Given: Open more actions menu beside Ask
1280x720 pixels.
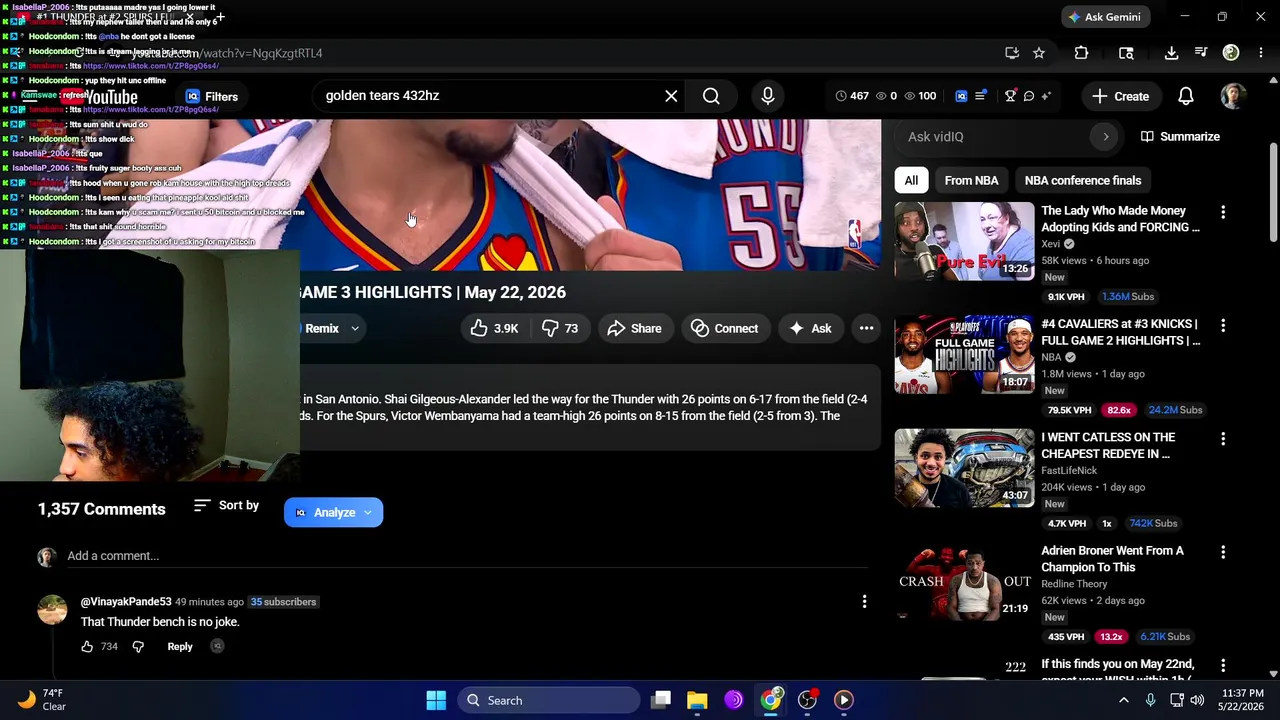Looking at the screenshot, I should pos(866,328).
